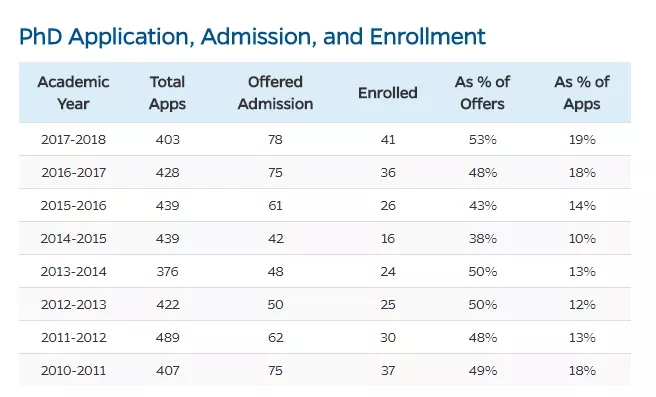Click the 53% of offers value
Viewport: 656px width, 397px height.
(483, 139)
